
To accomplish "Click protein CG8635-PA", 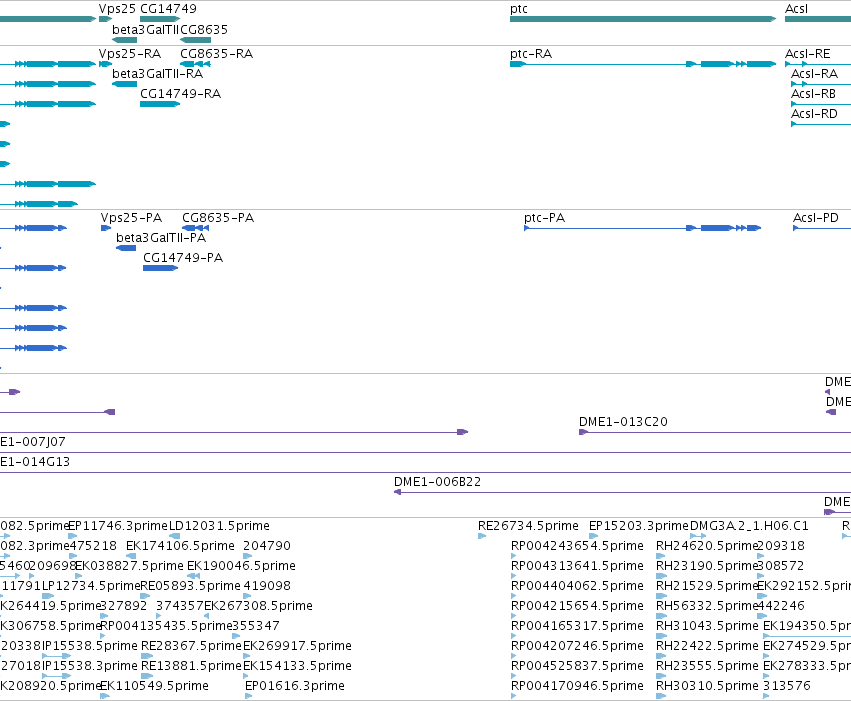I will [x=218, y=218].
